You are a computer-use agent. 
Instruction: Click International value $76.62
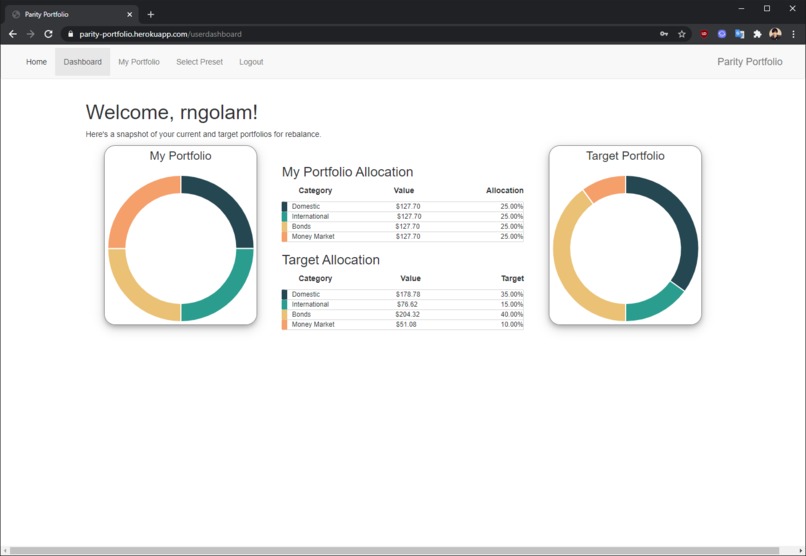click(407, 304)
